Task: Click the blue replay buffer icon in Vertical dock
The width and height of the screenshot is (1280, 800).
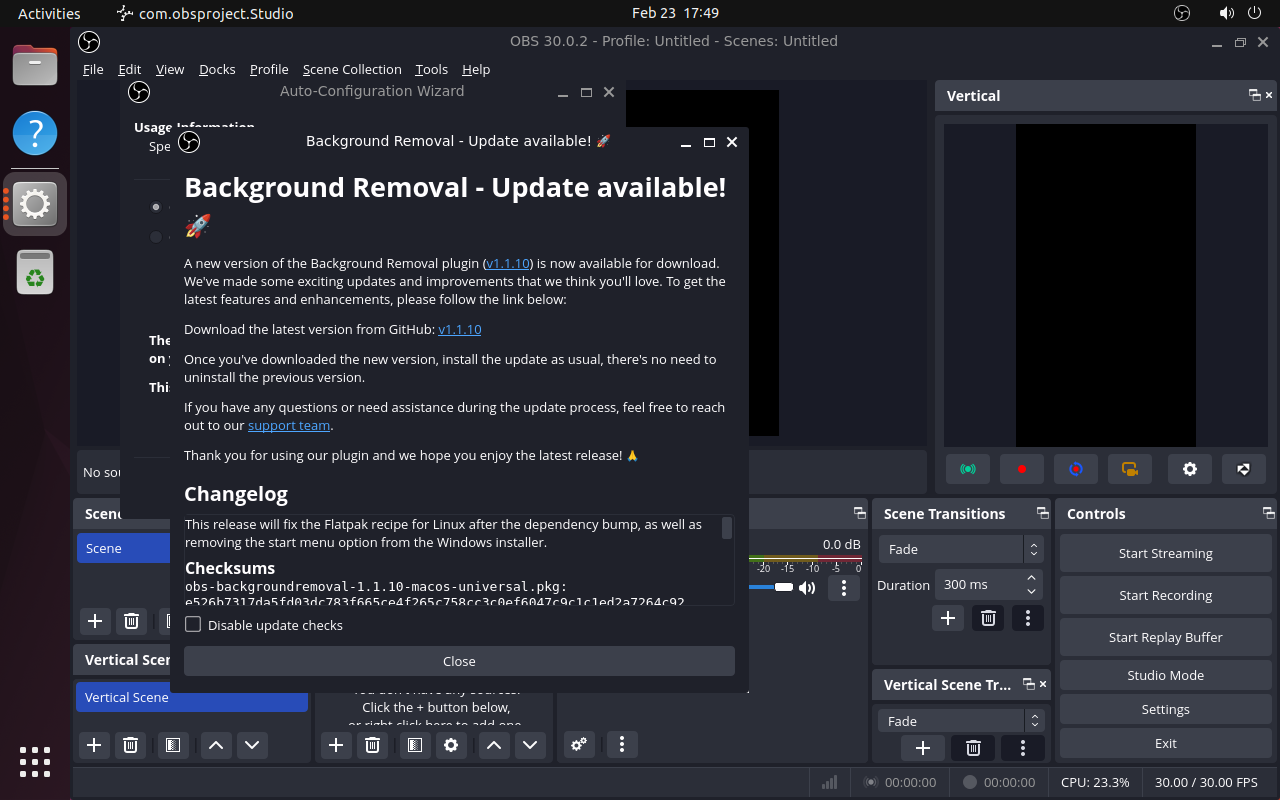Action: pos(1076,468)
